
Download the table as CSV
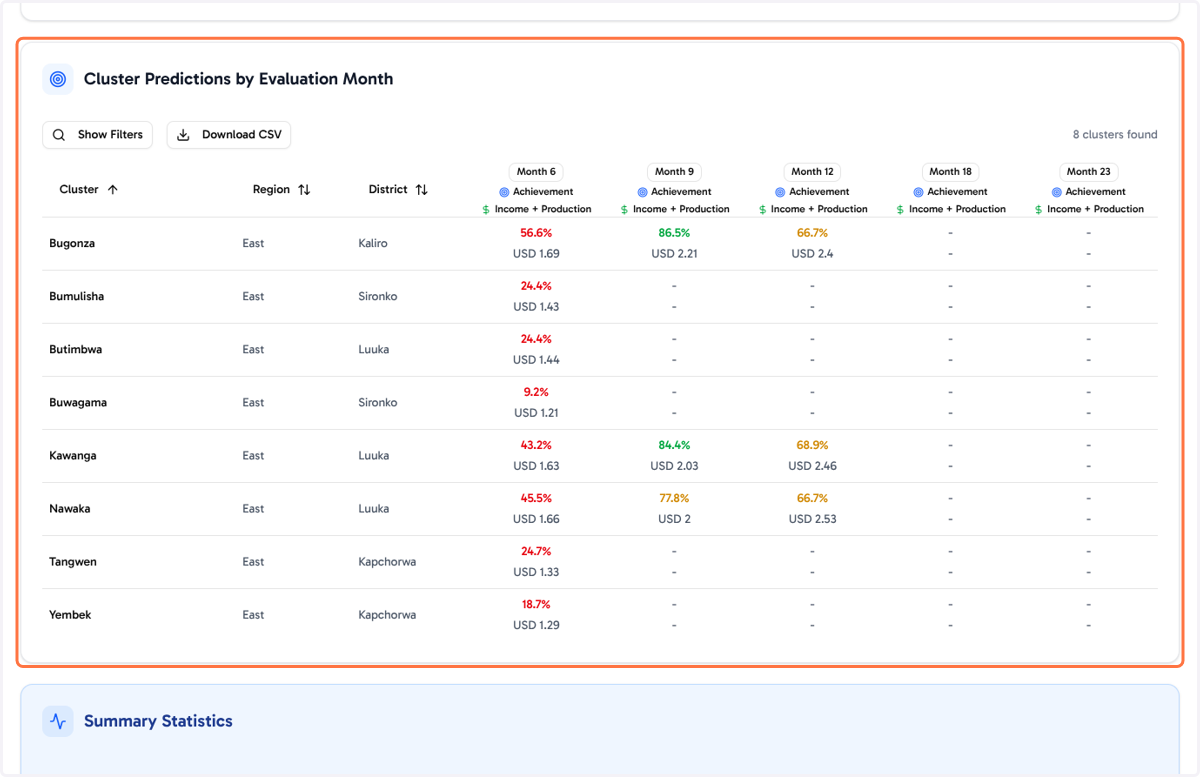pos(229,135)
